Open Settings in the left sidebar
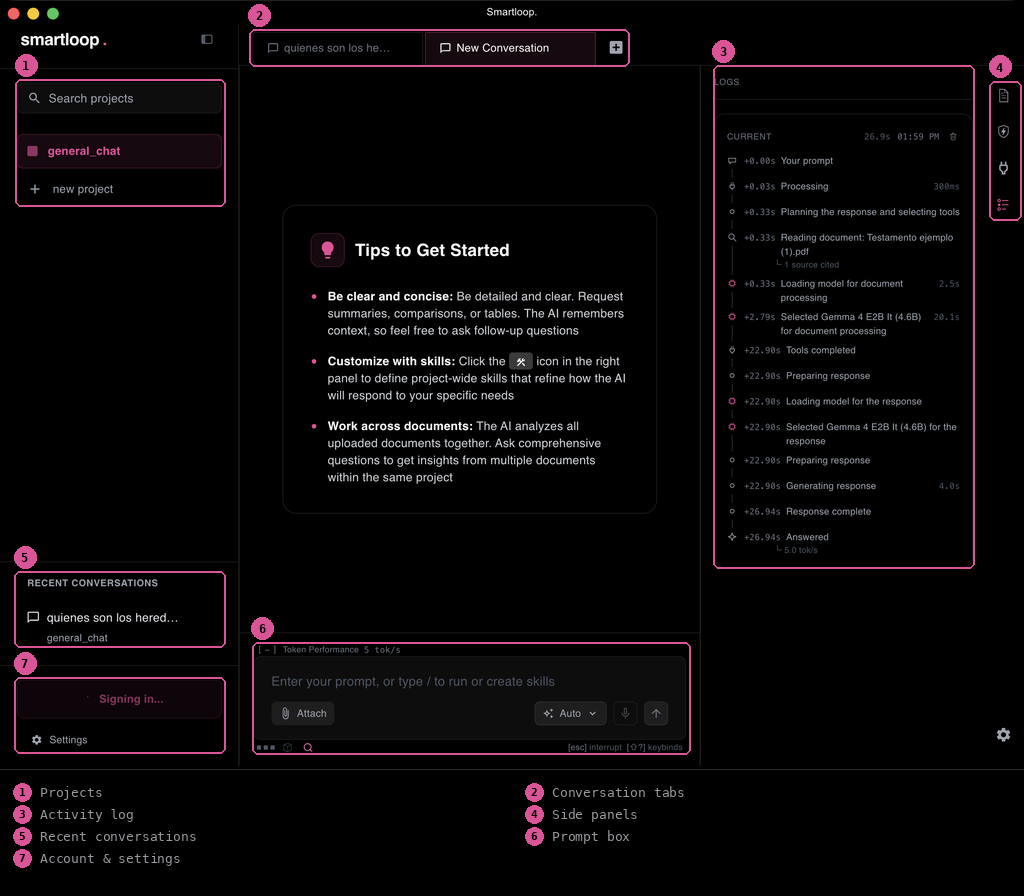Image resolution: width=1024 pixels, height=896 pixels. 59,740
